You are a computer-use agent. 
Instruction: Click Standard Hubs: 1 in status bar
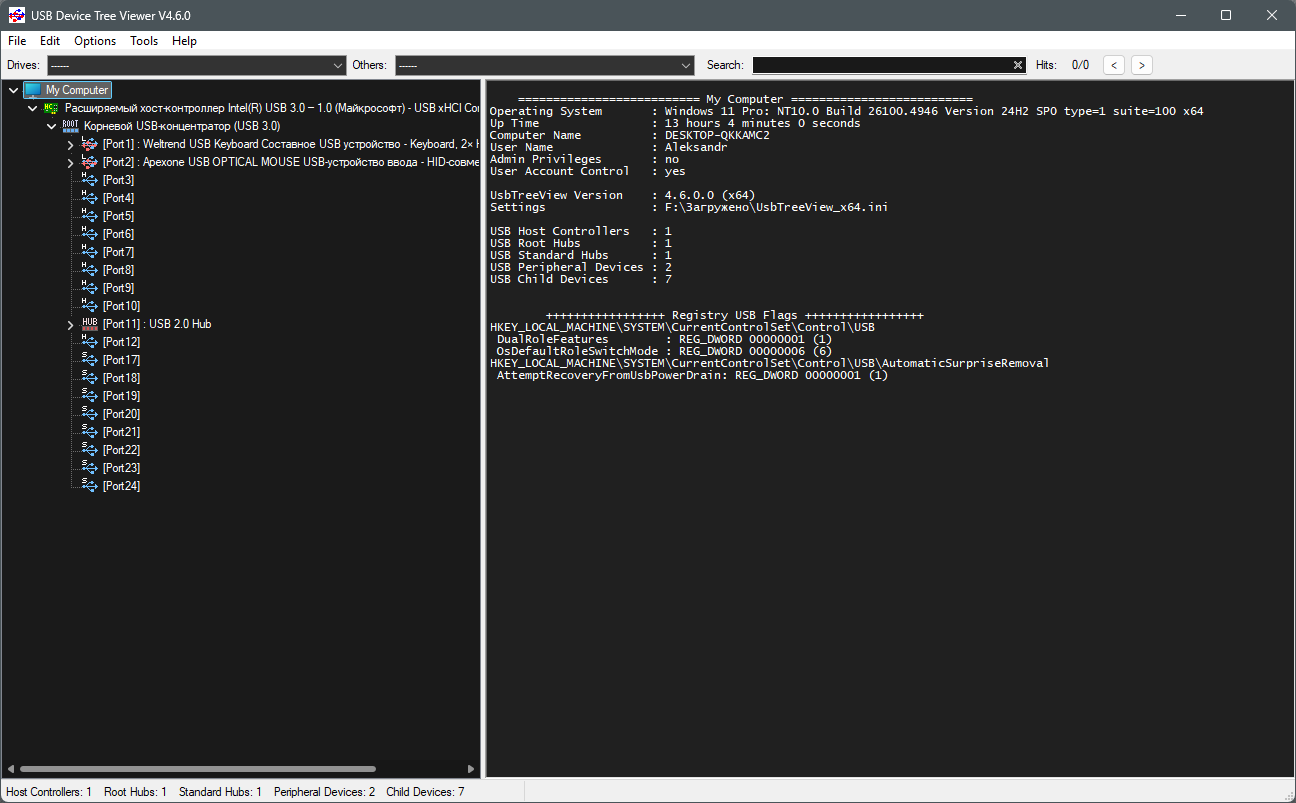point(220,792)
